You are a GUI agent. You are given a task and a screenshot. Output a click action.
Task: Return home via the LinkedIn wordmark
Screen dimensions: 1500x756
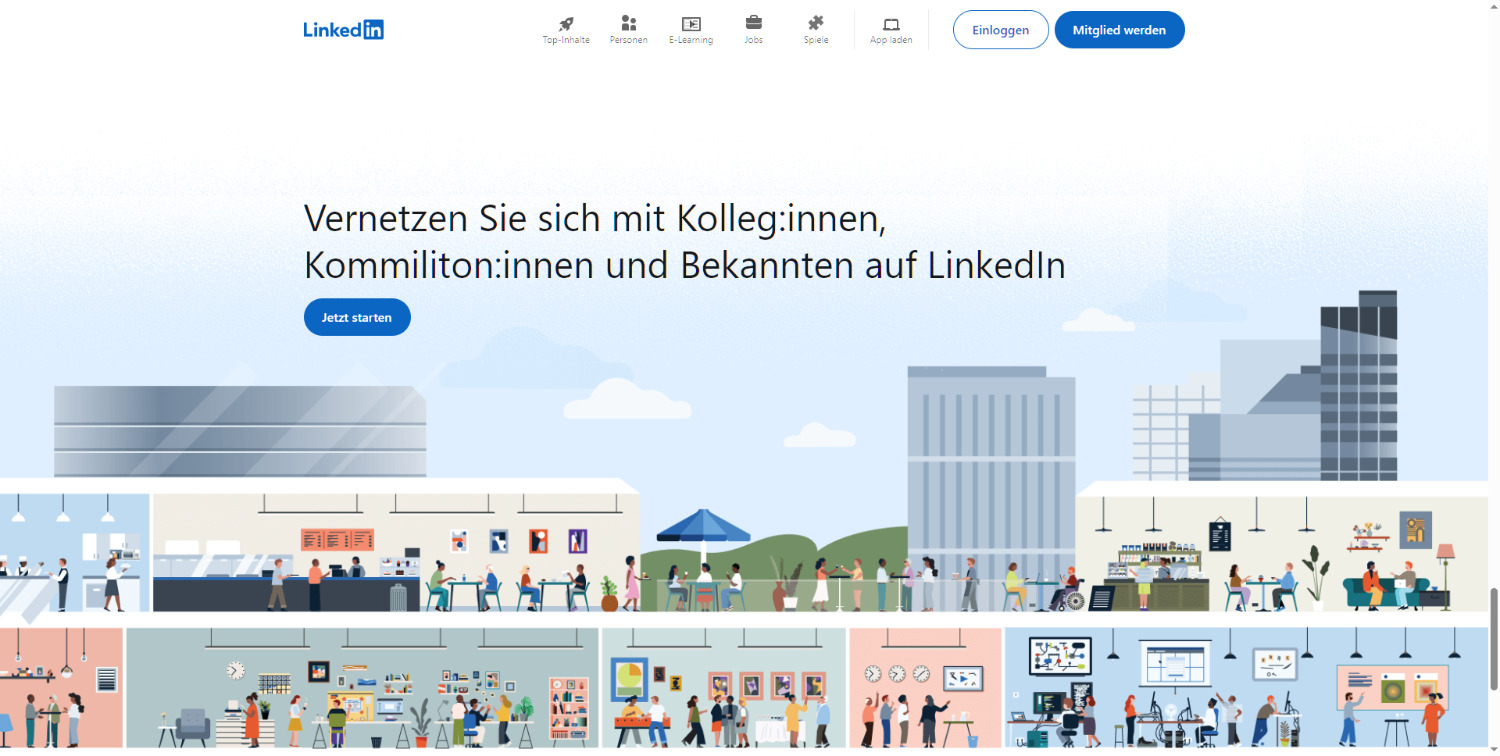pyautogui.click(x=330, y=29)
